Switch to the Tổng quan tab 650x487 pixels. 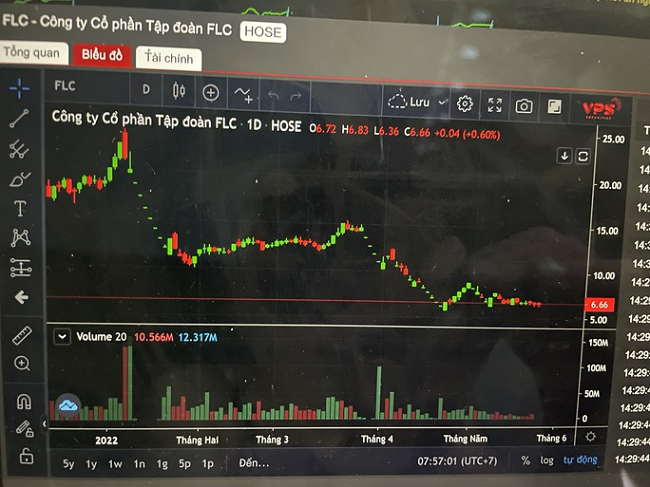(32, 53)
